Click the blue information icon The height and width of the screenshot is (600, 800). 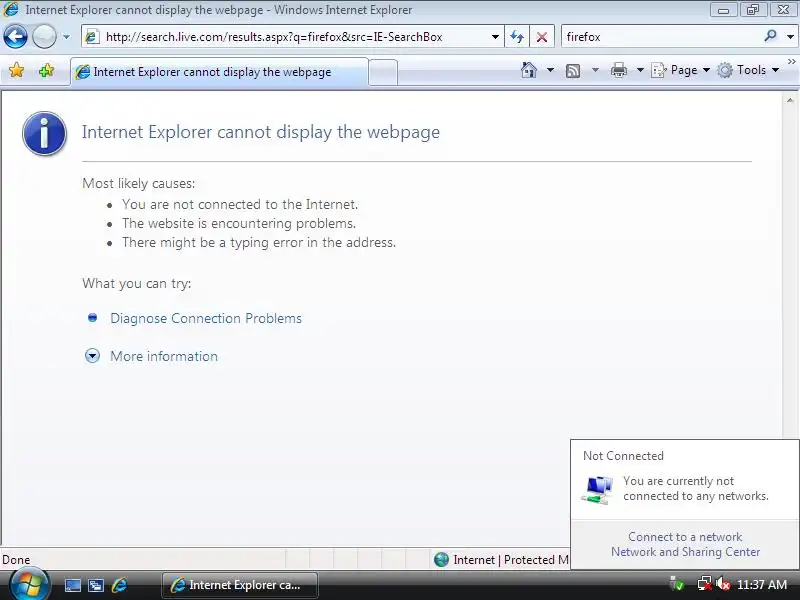click(44, 133)
